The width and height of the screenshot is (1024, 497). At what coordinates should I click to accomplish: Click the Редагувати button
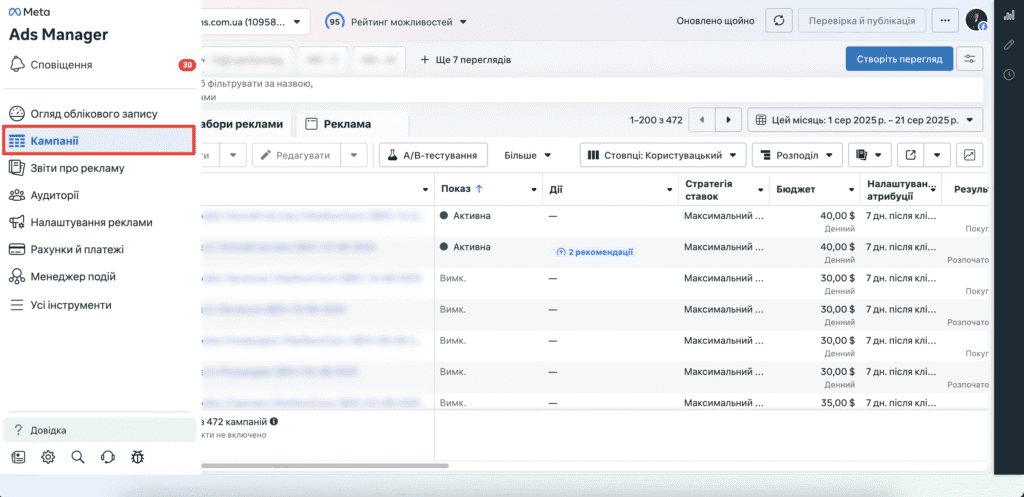coord(298,155)
